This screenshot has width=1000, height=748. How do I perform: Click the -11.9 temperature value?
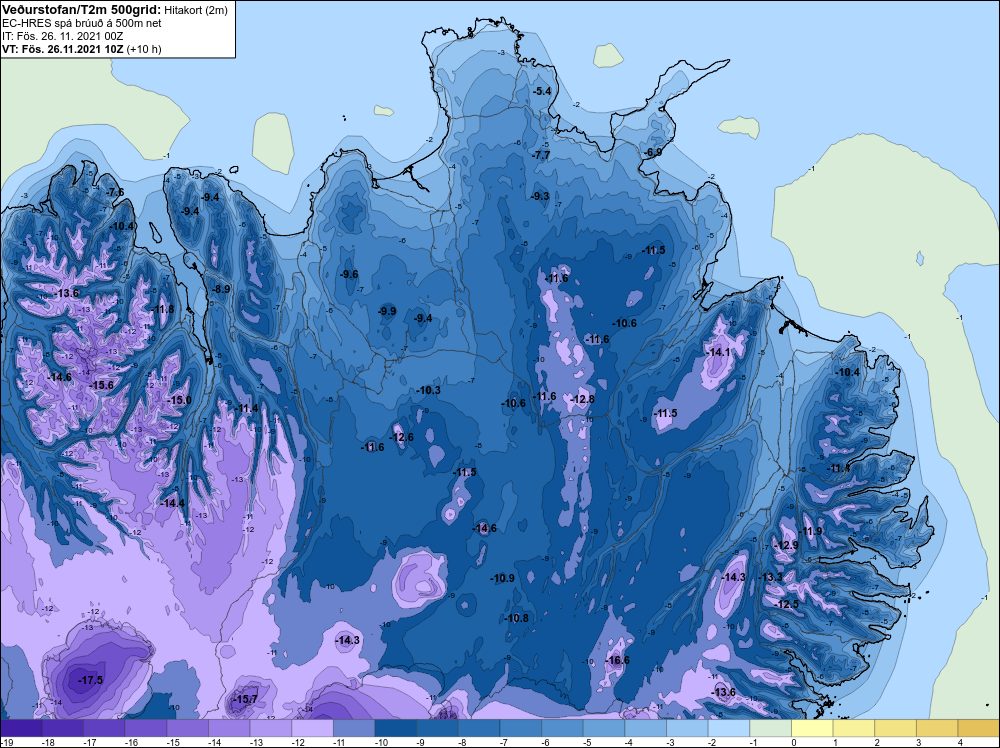pyautogui.click(x=811, y=531)
